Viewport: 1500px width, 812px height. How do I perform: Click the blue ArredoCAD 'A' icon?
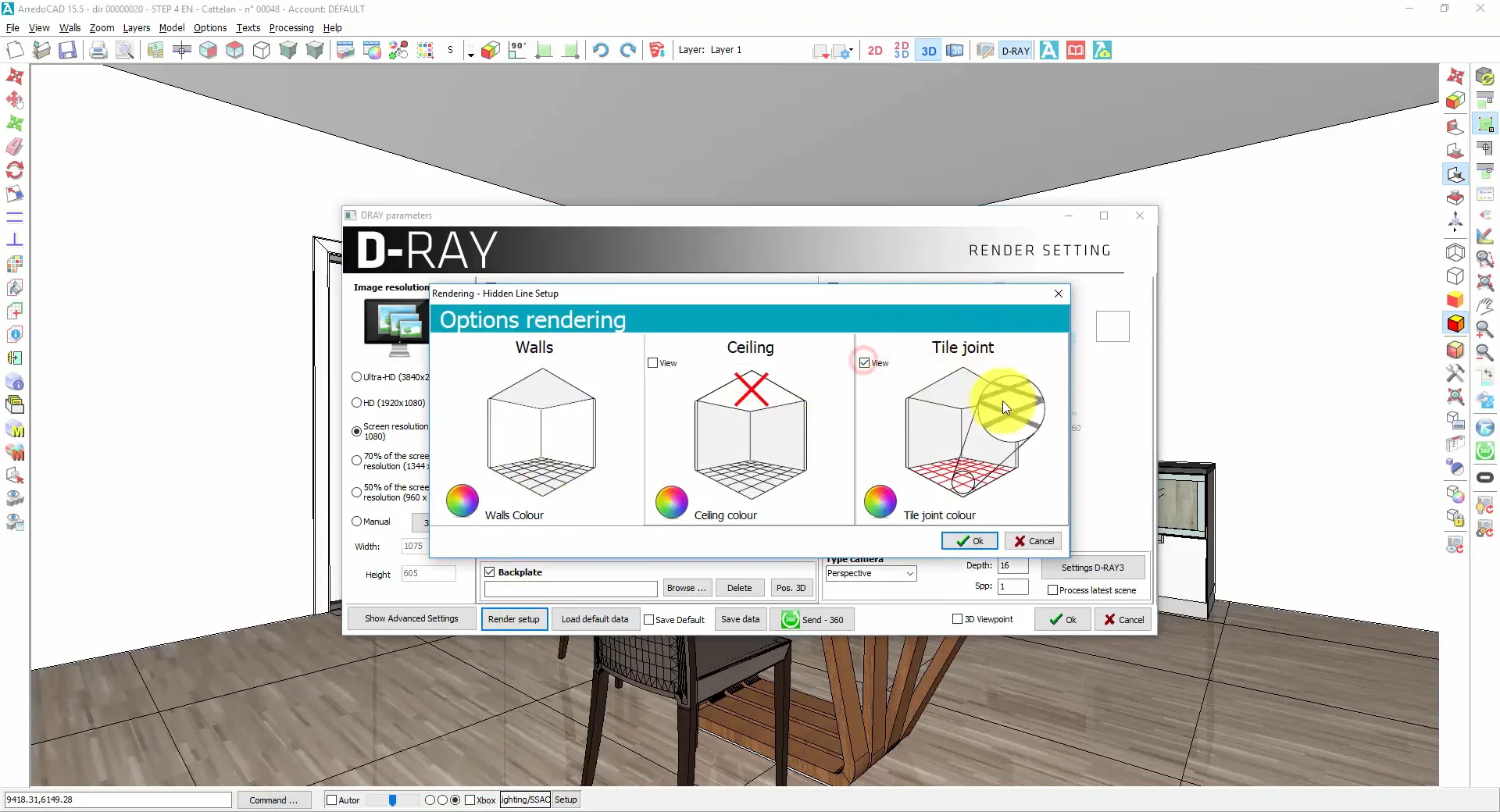coord(1049,51)
